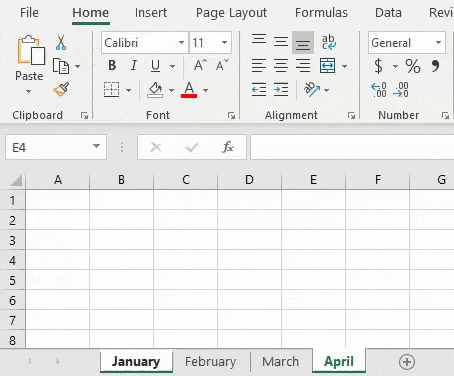Toggle Wrap Text
This screenshot has width=454, height=376.
tap(329, 42)
